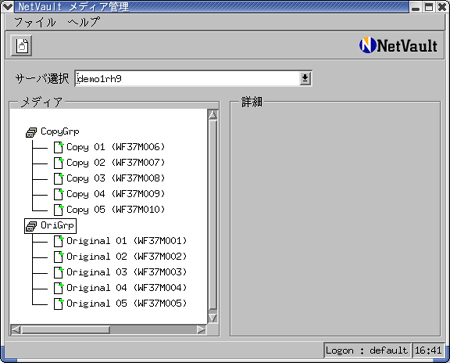Click the 16:41 clock in status bar
This screenshot has height=363, width=450.
point(428,351)
